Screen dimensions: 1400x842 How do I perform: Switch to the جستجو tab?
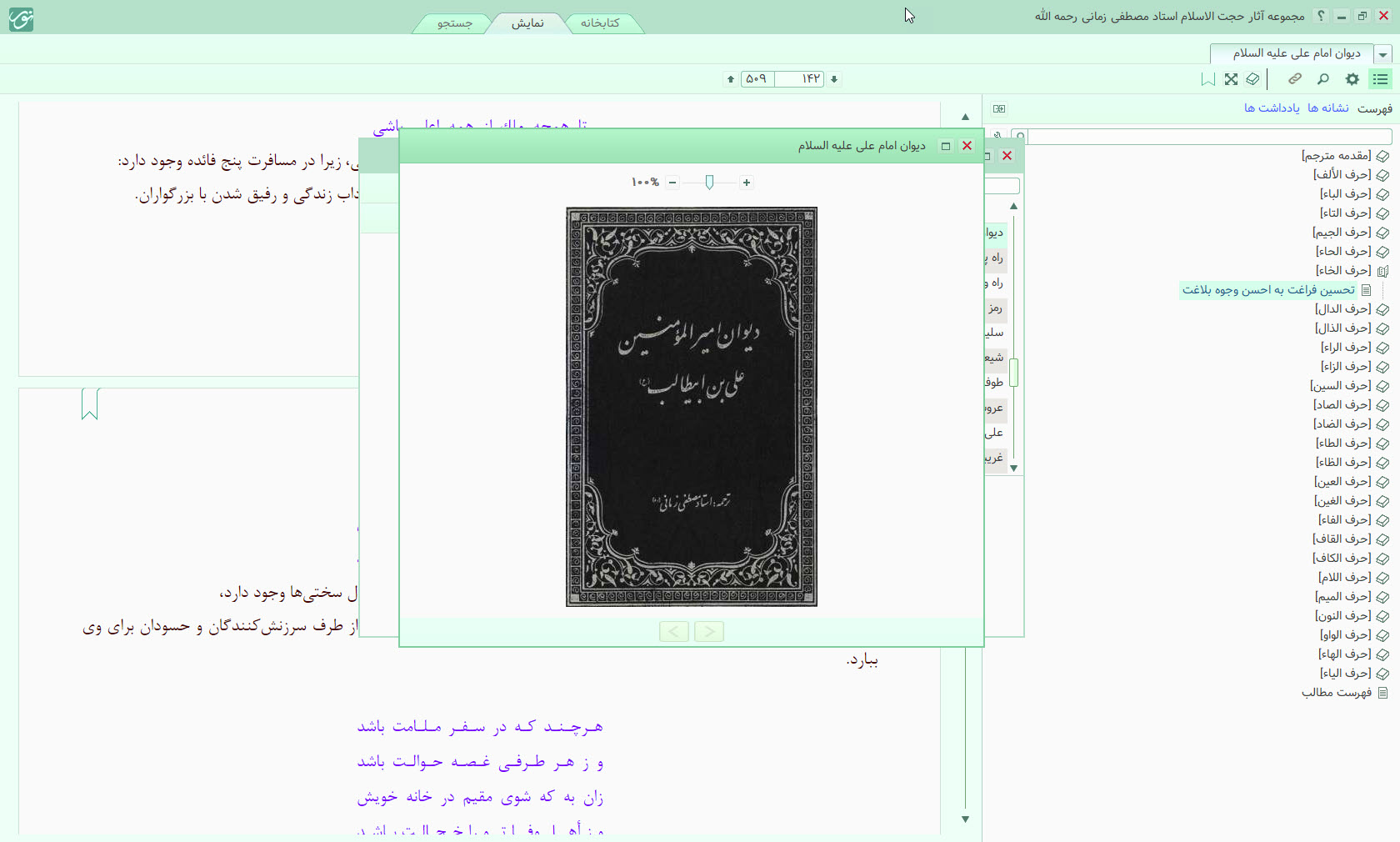coord(455,23)
